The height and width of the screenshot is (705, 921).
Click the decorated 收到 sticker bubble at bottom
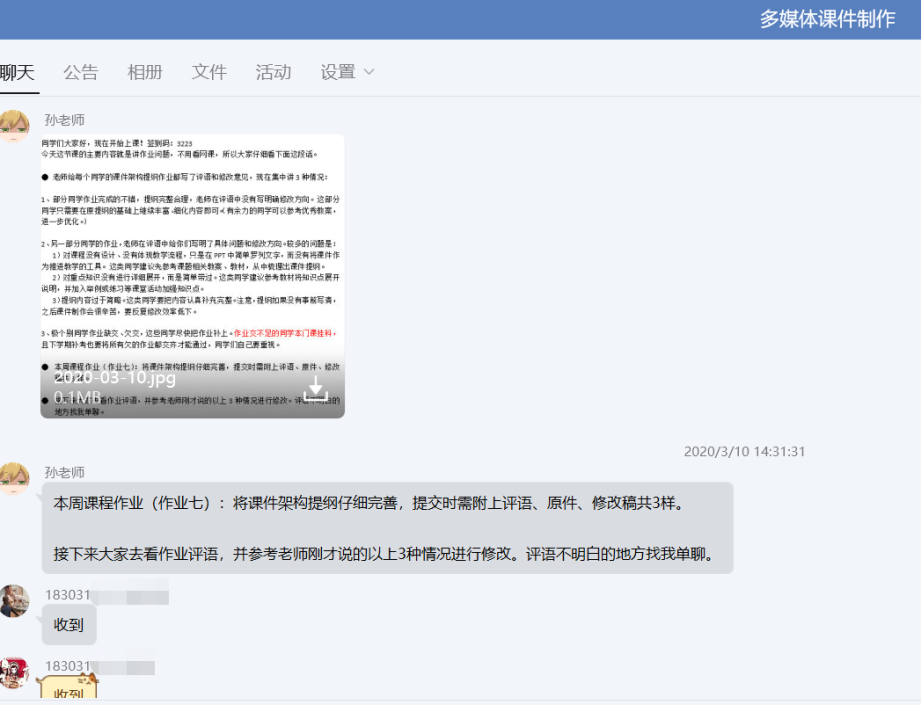tap(69, 690)
